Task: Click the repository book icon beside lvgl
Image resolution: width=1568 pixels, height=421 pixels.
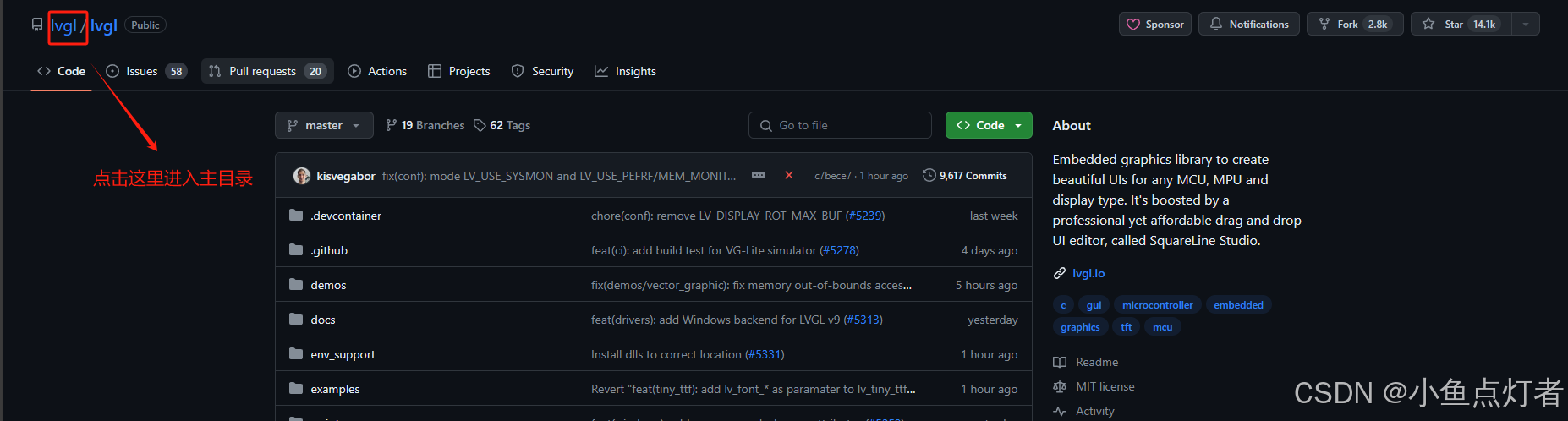Action: (37, 25)
